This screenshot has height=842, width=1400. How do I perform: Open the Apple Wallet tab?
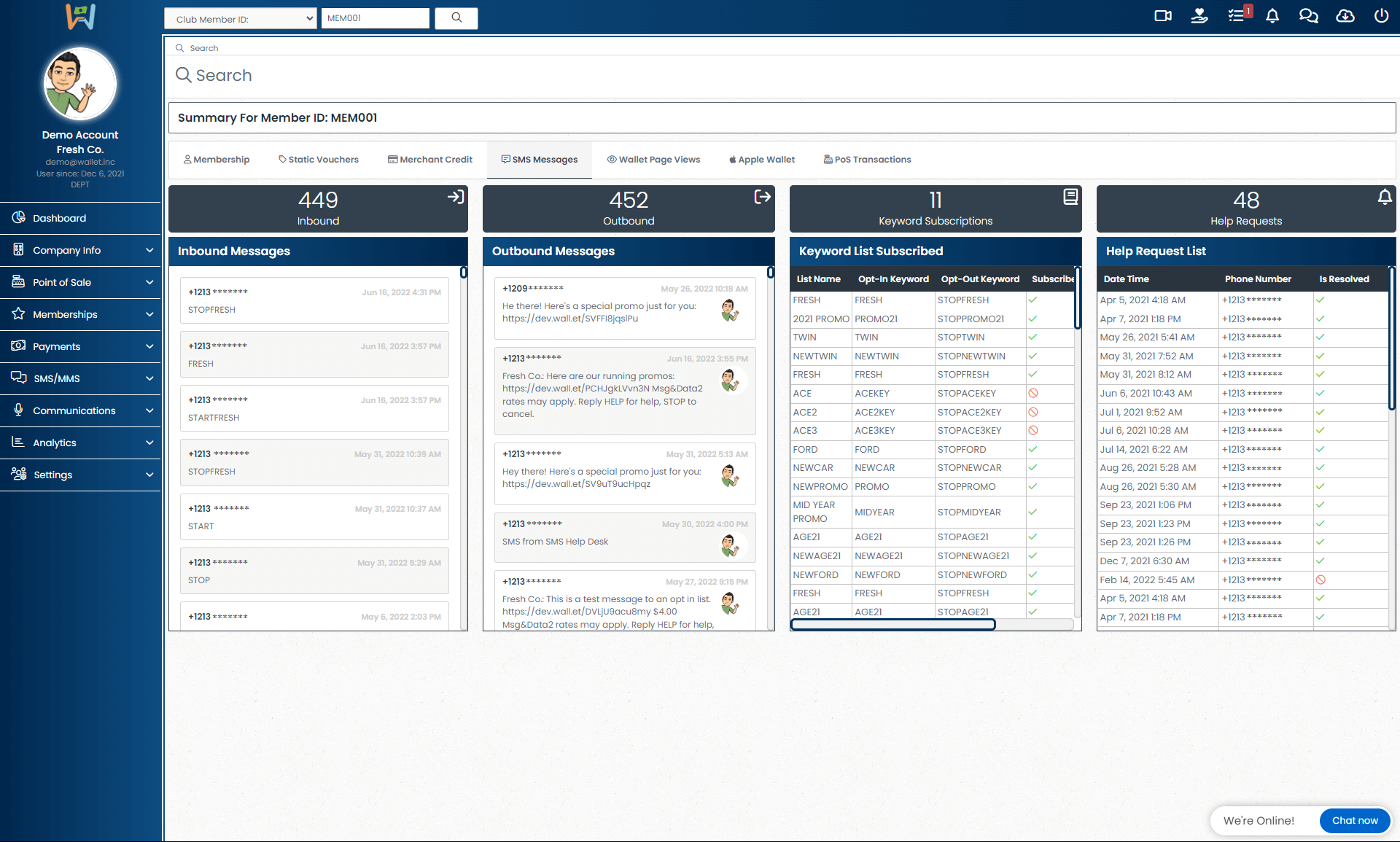[x=762, y=160]
